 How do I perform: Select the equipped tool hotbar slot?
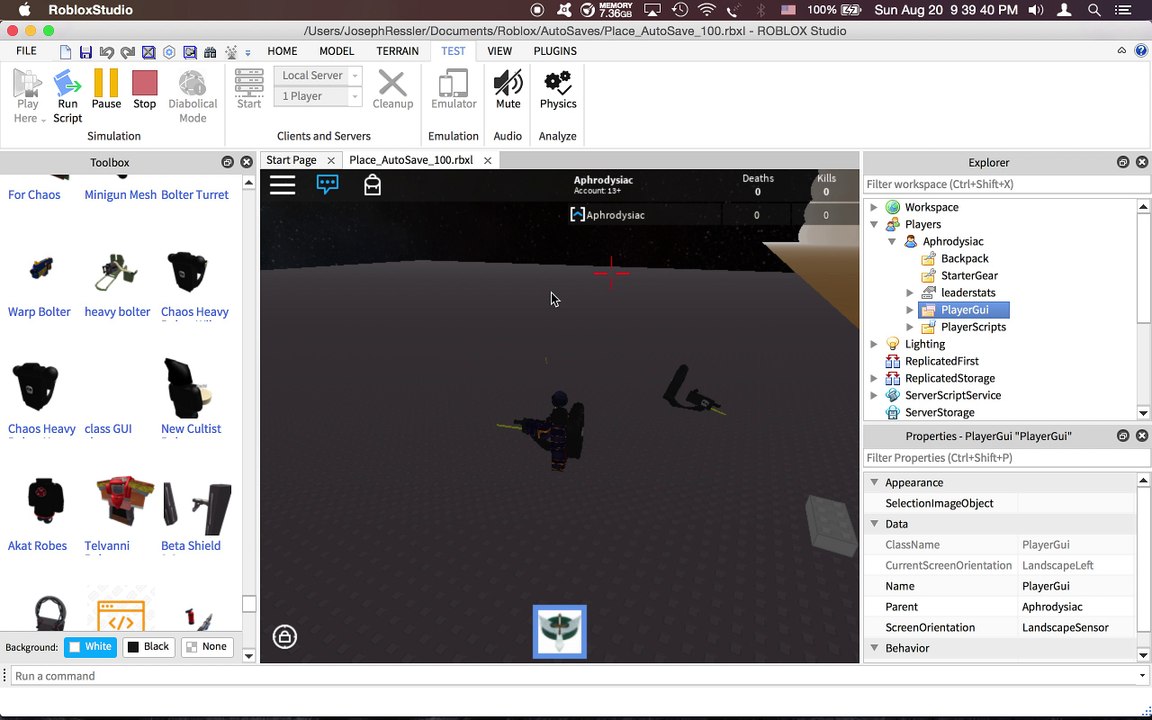[x=560, y=632]
